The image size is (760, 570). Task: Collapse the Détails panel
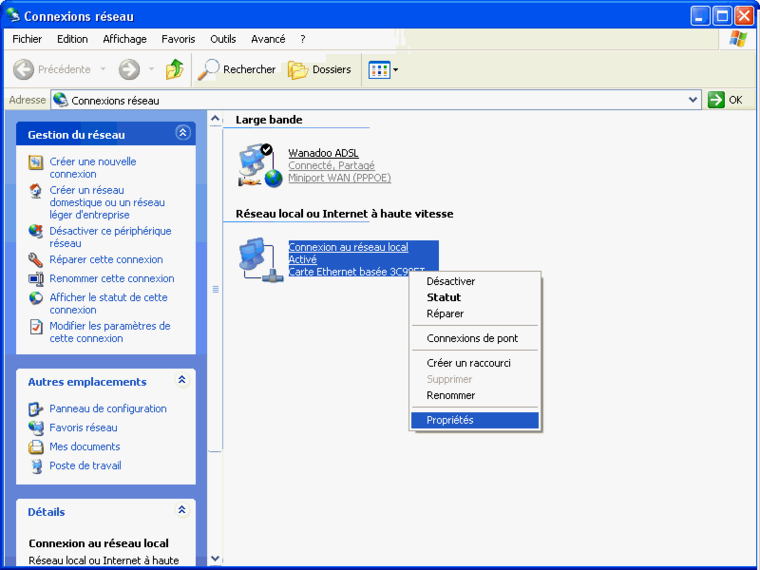coord(182,510)
